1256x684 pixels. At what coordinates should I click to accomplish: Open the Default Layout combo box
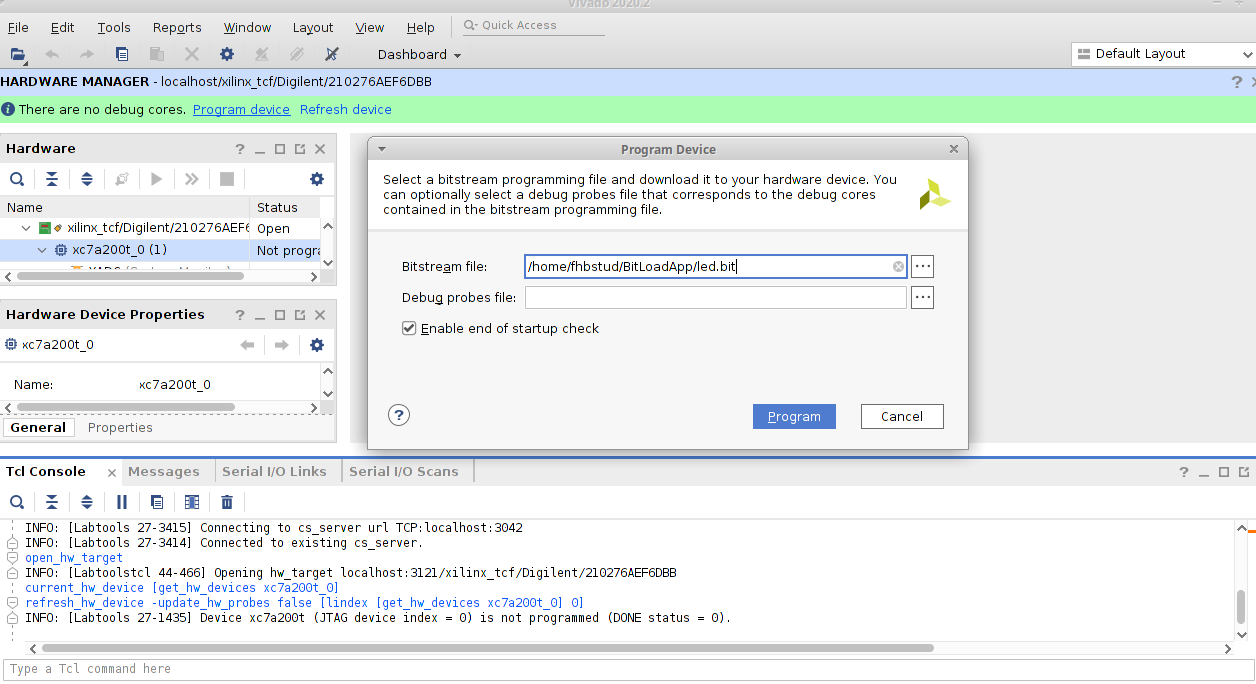click(1162, 54)
